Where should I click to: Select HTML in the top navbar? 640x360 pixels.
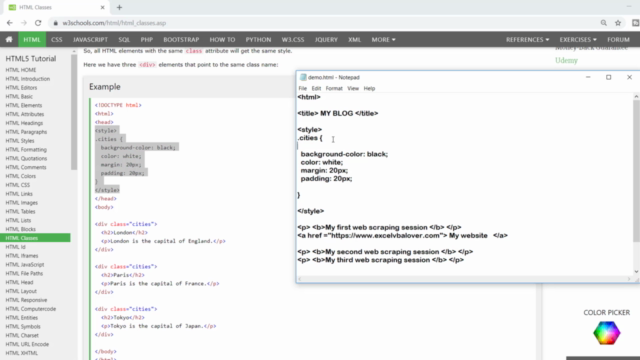(32, 40)
